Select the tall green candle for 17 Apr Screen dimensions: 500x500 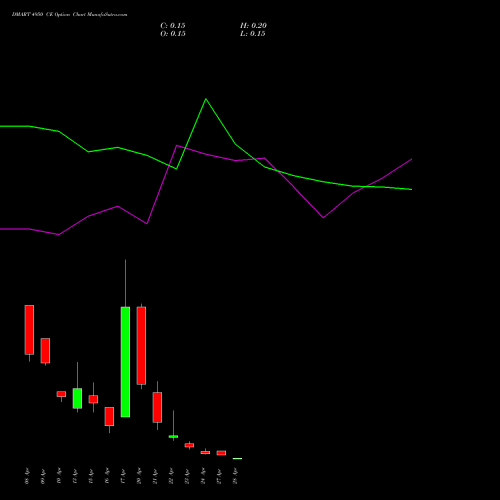point(125,362)
